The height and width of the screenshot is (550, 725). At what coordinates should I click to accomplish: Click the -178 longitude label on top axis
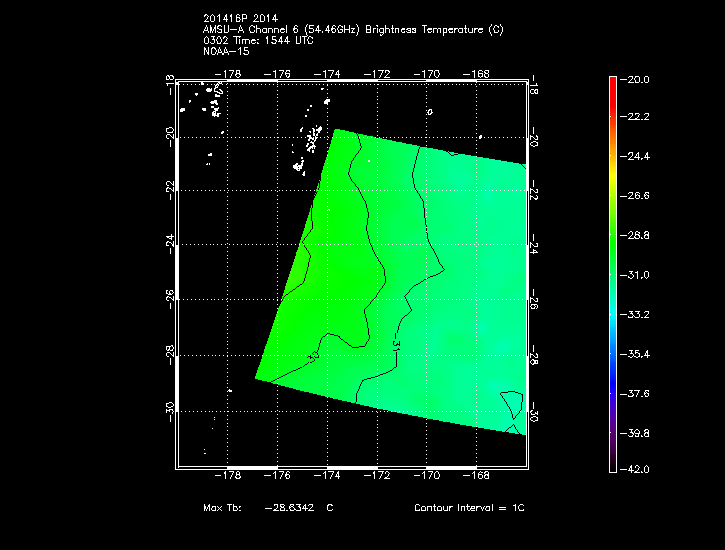tap(231, 73)
